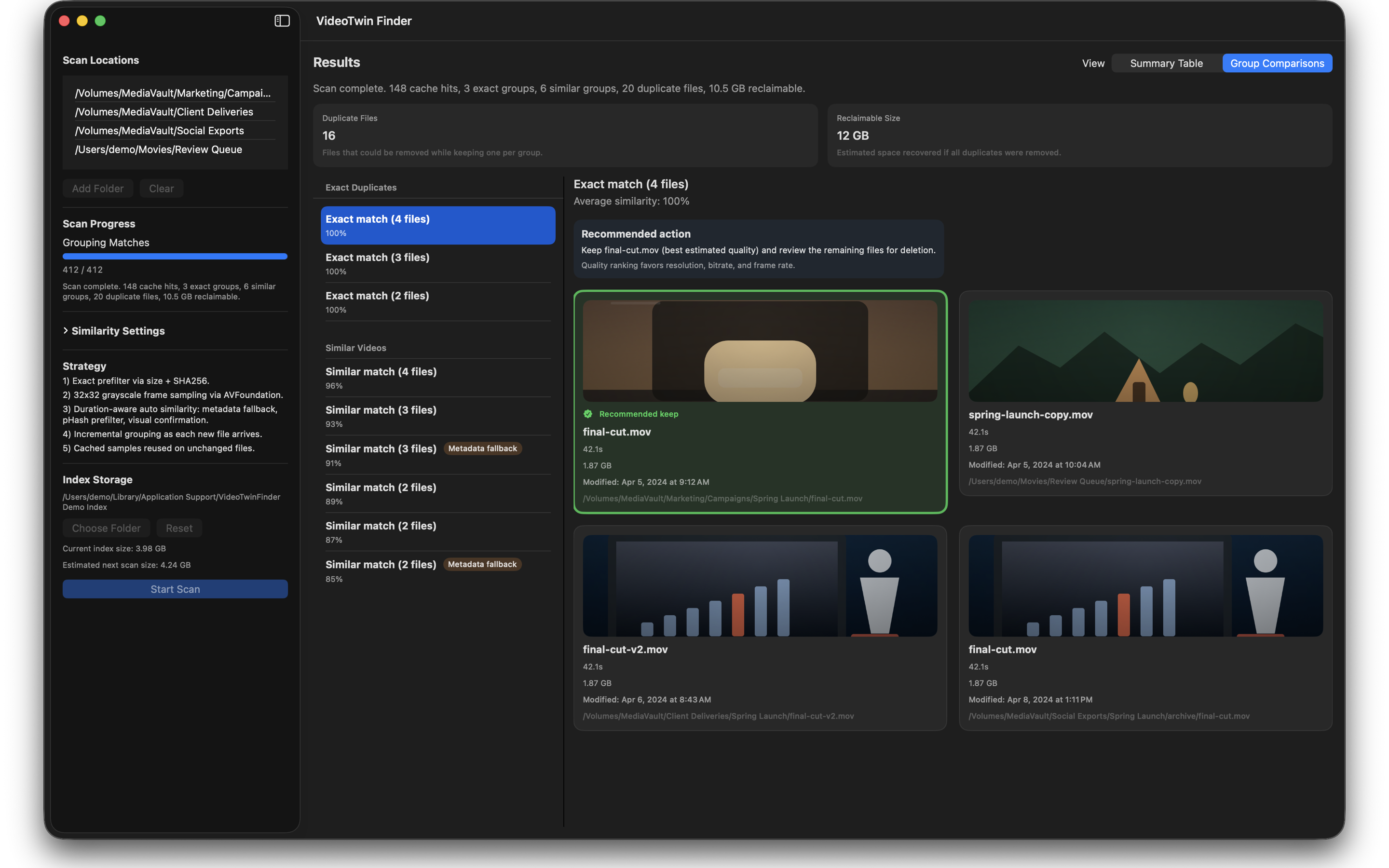Click the yellow minimize window button

[x=82, y=21]
